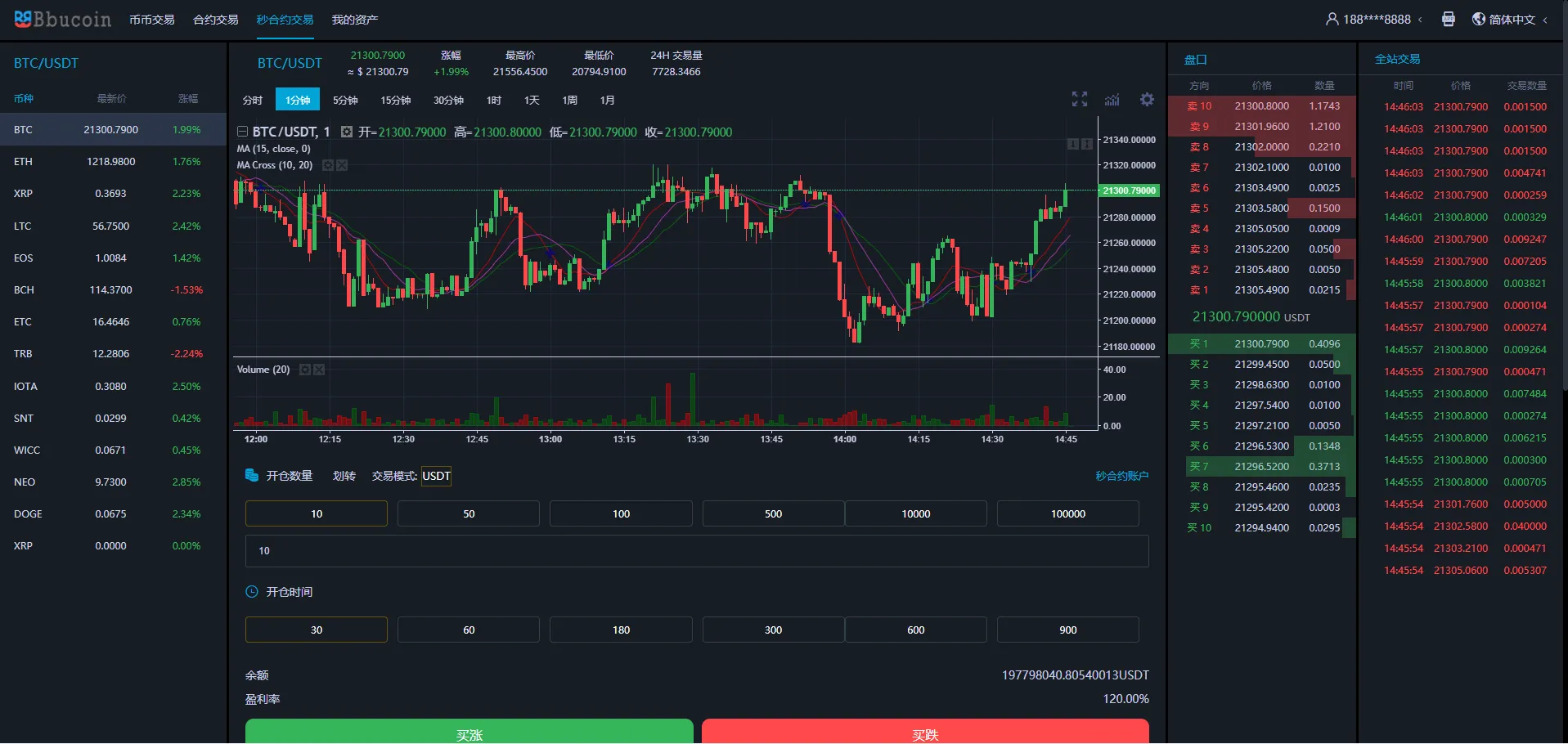Set open time to 30 seconds
Viewport: 1568px width, 744px height.
coord(317,630)
